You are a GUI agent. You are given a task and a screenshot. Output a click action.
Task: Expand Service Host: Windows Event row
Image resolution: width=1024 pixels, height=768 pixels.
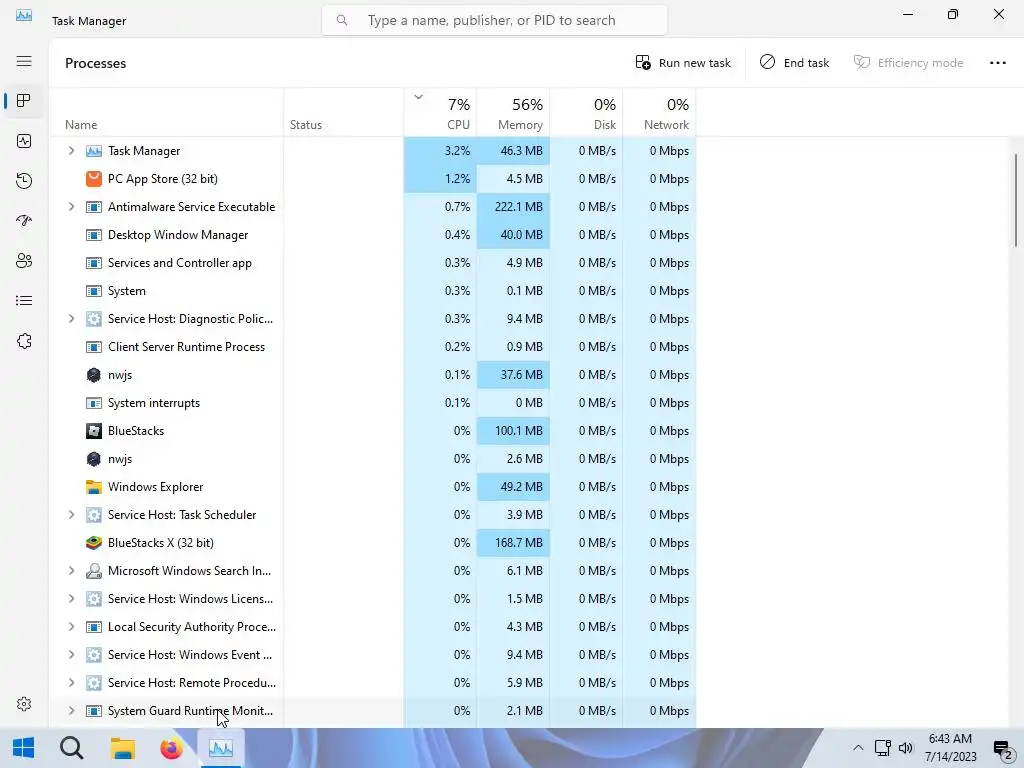(71, 654)
